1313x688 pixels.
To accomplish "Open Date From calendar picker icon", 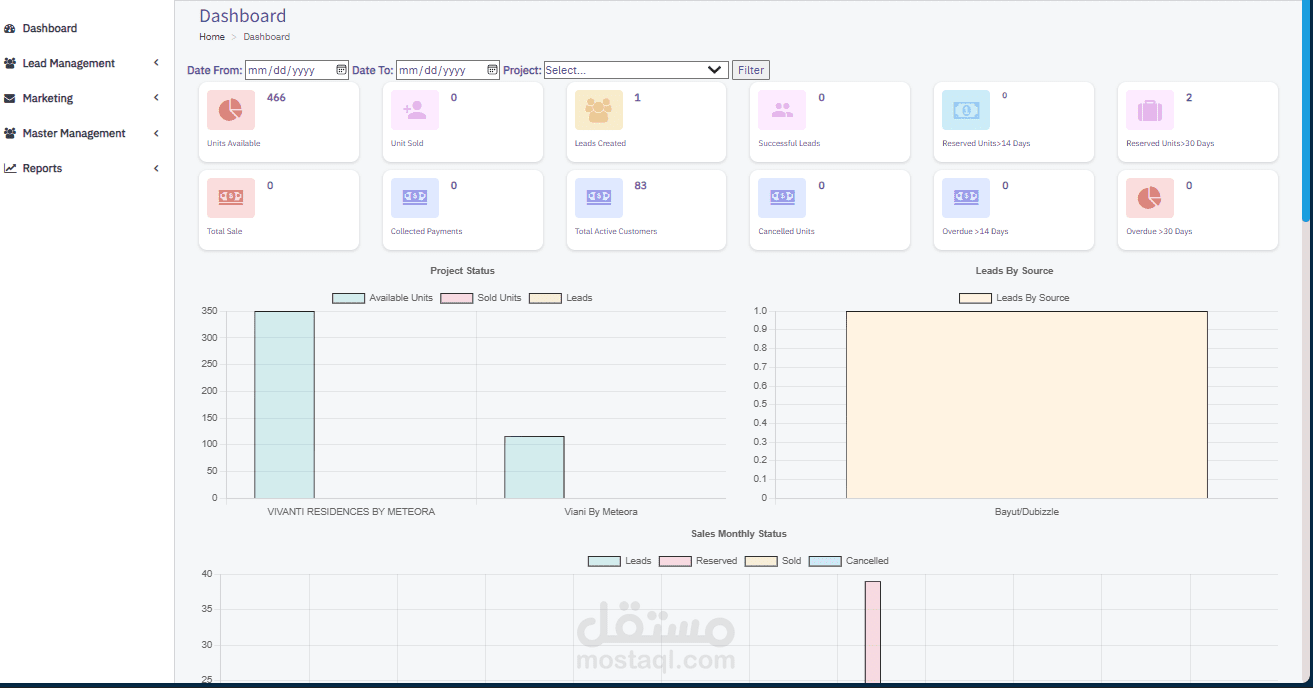I will [x=341, y=70].
